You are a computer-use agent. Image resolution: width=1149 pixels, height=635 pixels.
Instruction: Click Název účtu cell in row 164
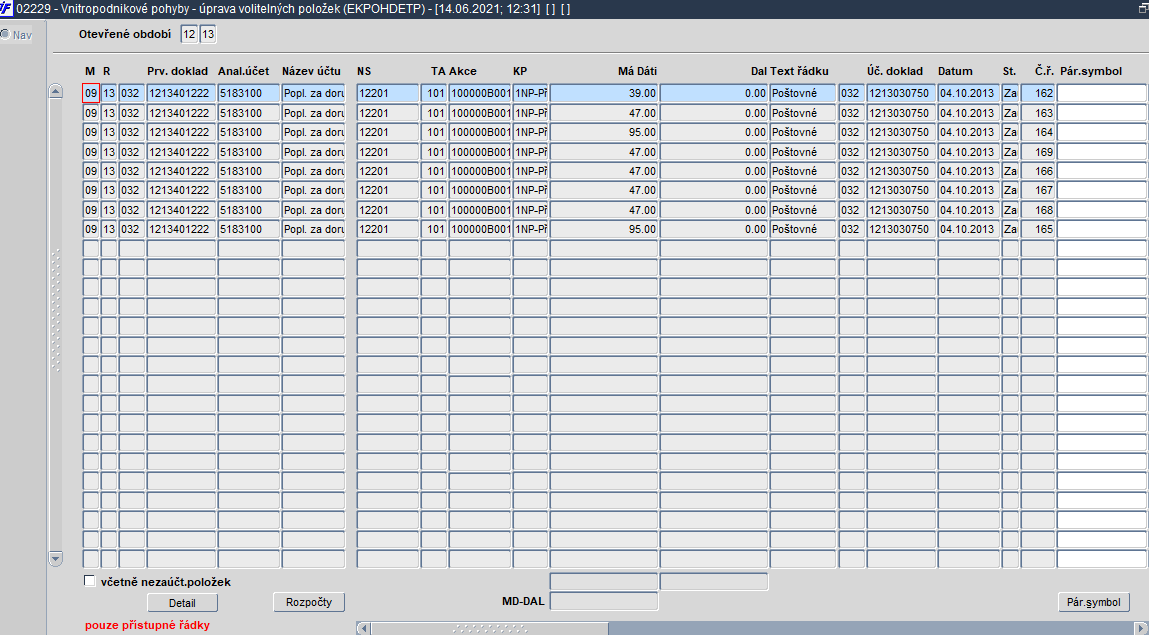tap(313, 132)
